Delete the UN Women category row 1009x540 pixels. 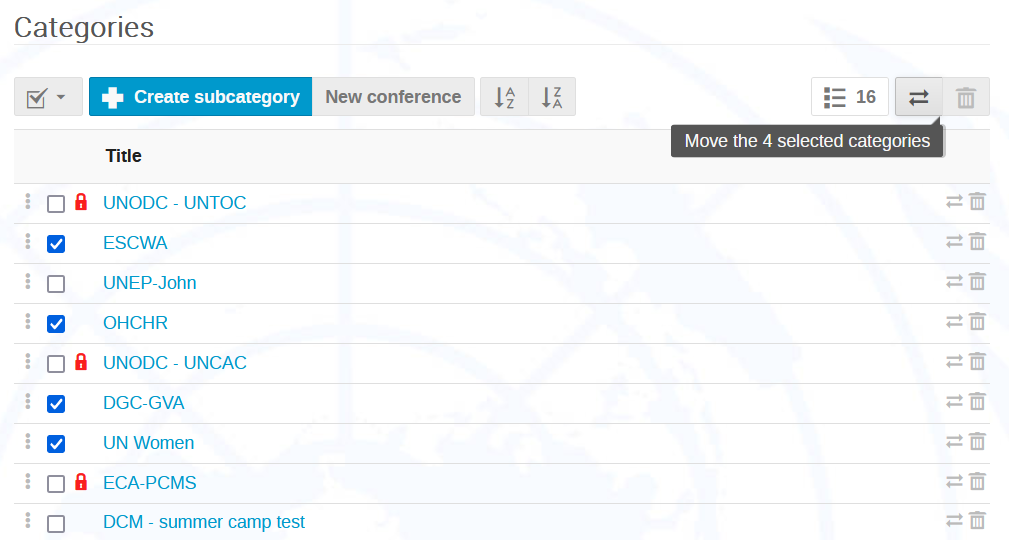click(977, 442)
